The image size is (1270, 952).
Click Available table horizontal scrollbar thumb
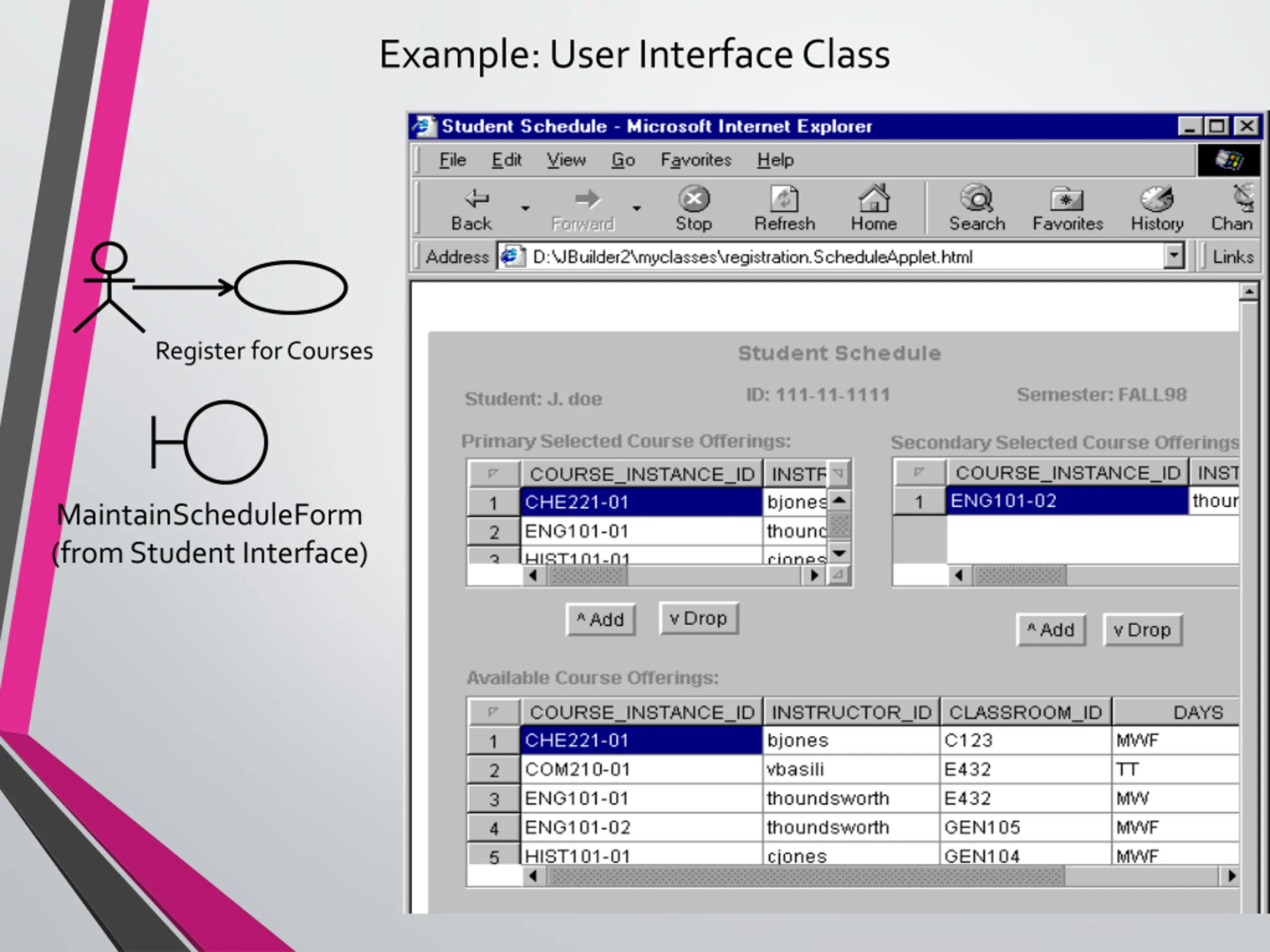coord(806,876)
